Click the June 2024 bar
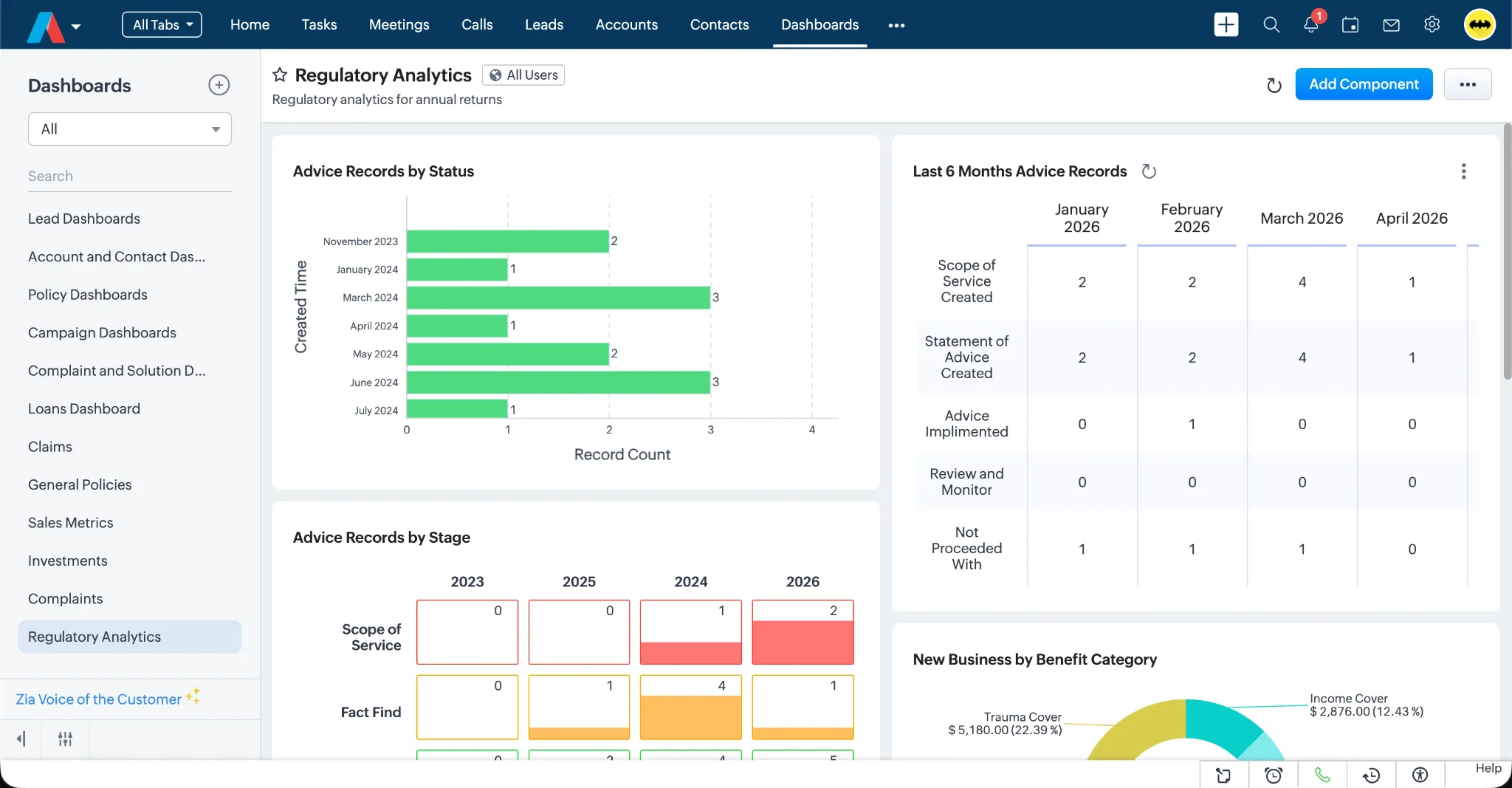The width and height of the screenshot is (1512, 788). pos(558,383)
